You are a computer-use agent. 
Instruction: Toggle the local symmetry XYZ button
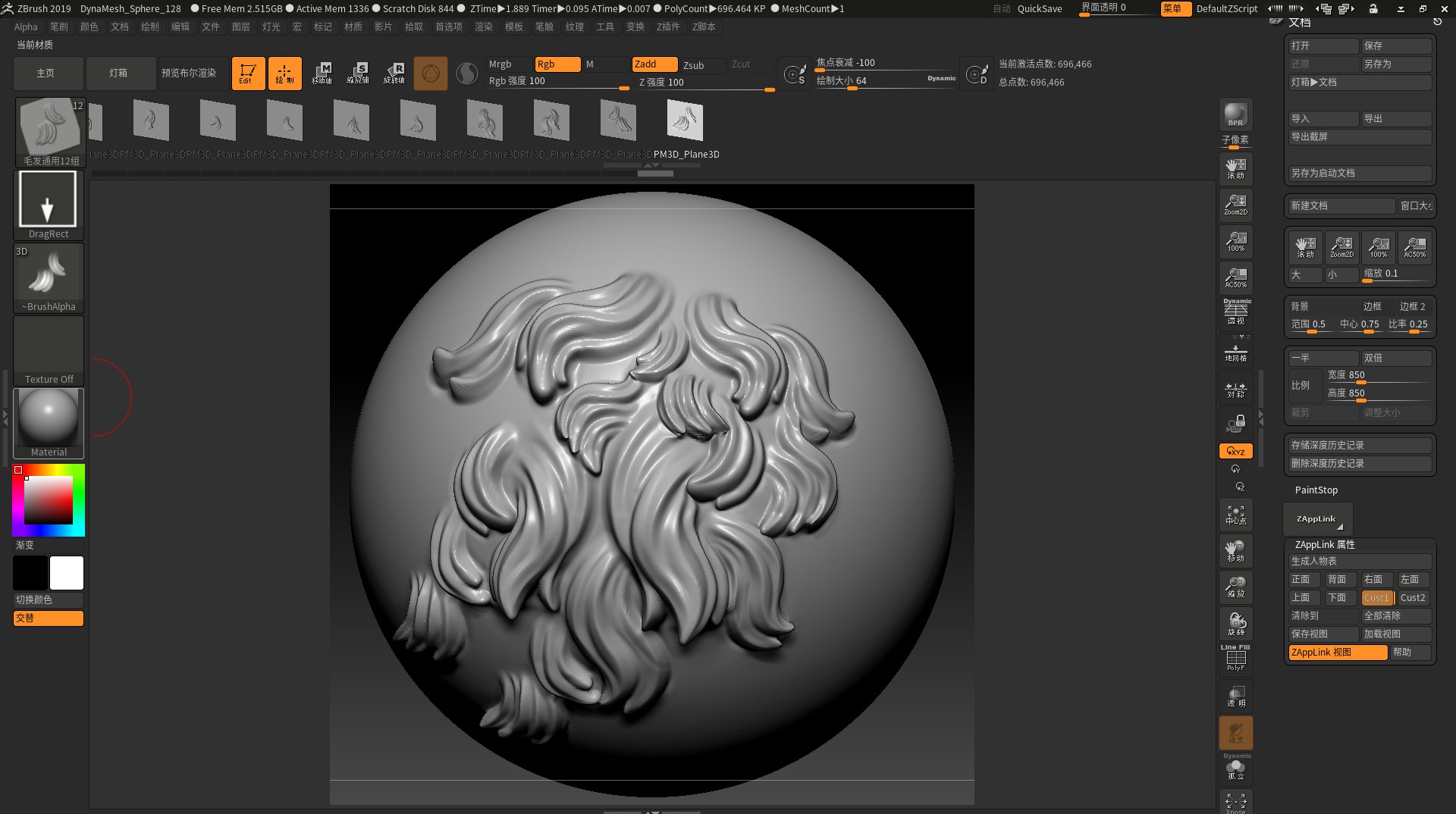(1236, 451)
